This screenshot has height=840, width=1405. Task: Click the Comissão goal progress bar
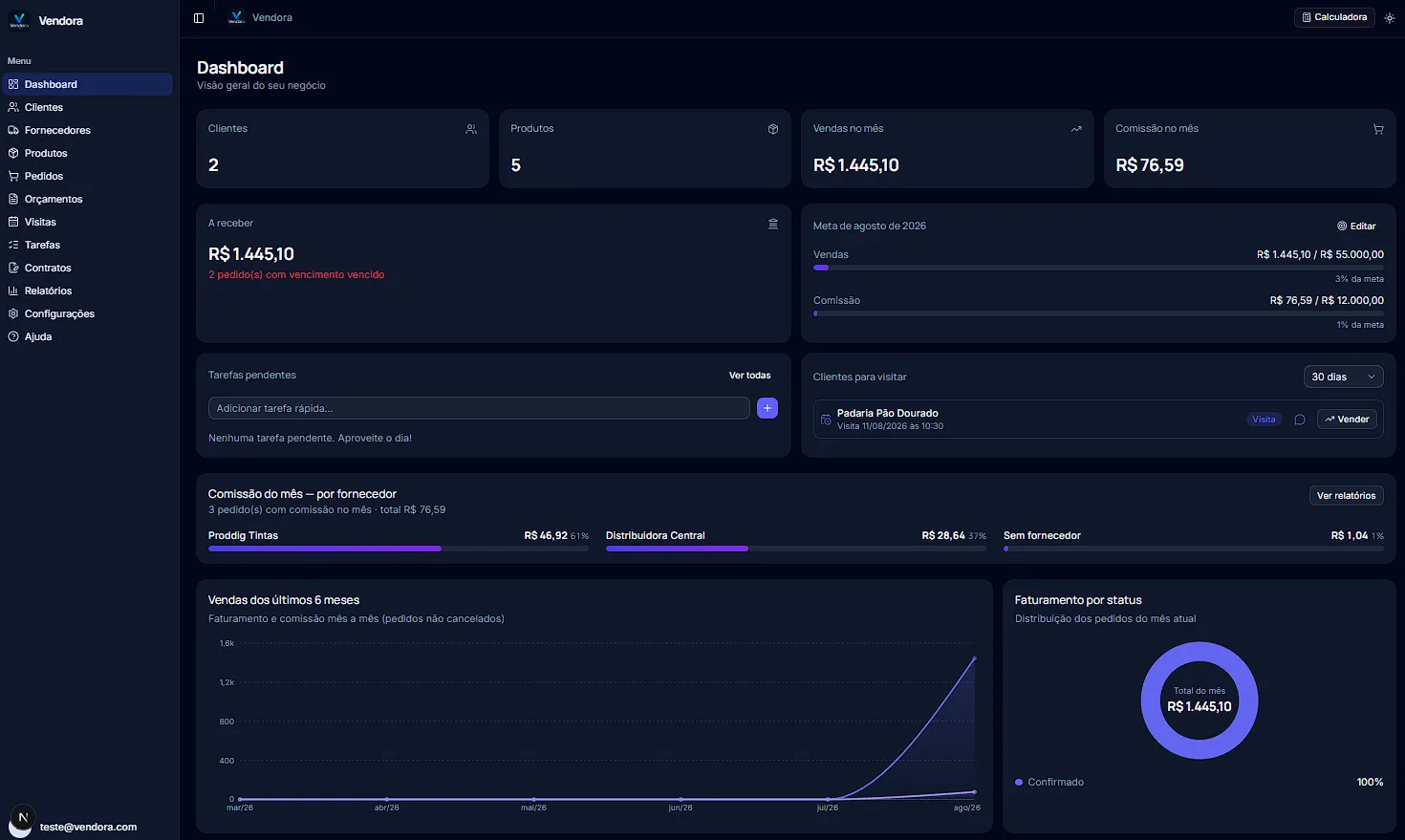pyautogui.click(x=1098, y=313)
